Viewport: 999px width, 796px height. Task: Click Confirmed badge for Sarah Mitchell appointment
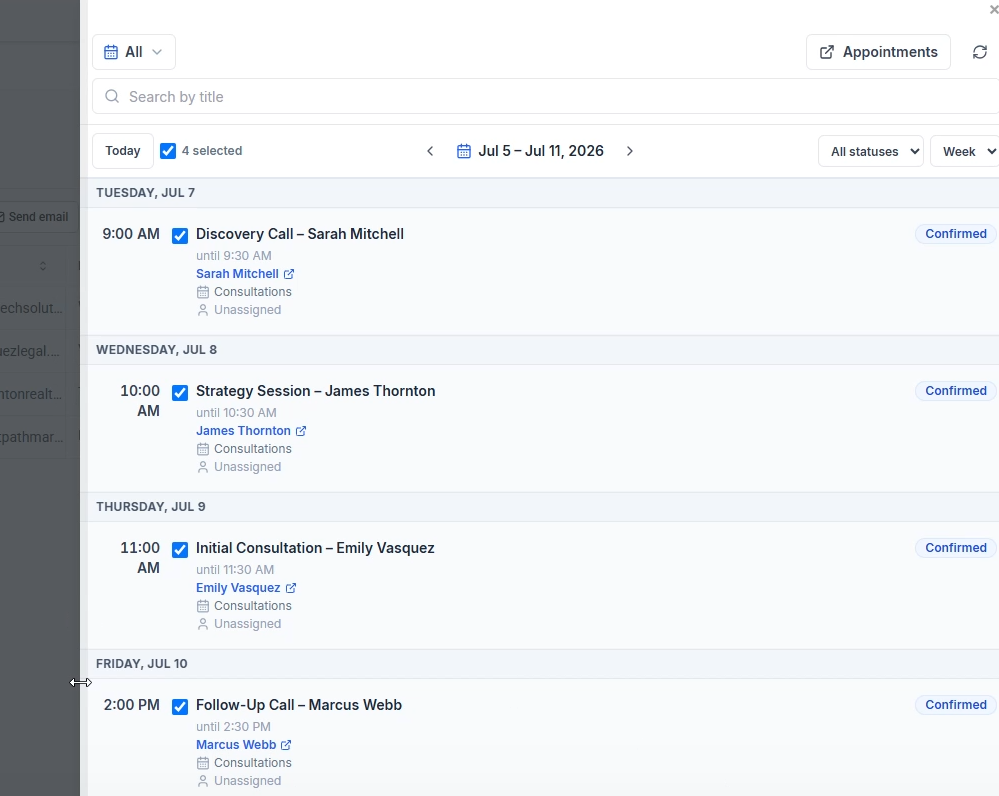click(x=956, y=234)
